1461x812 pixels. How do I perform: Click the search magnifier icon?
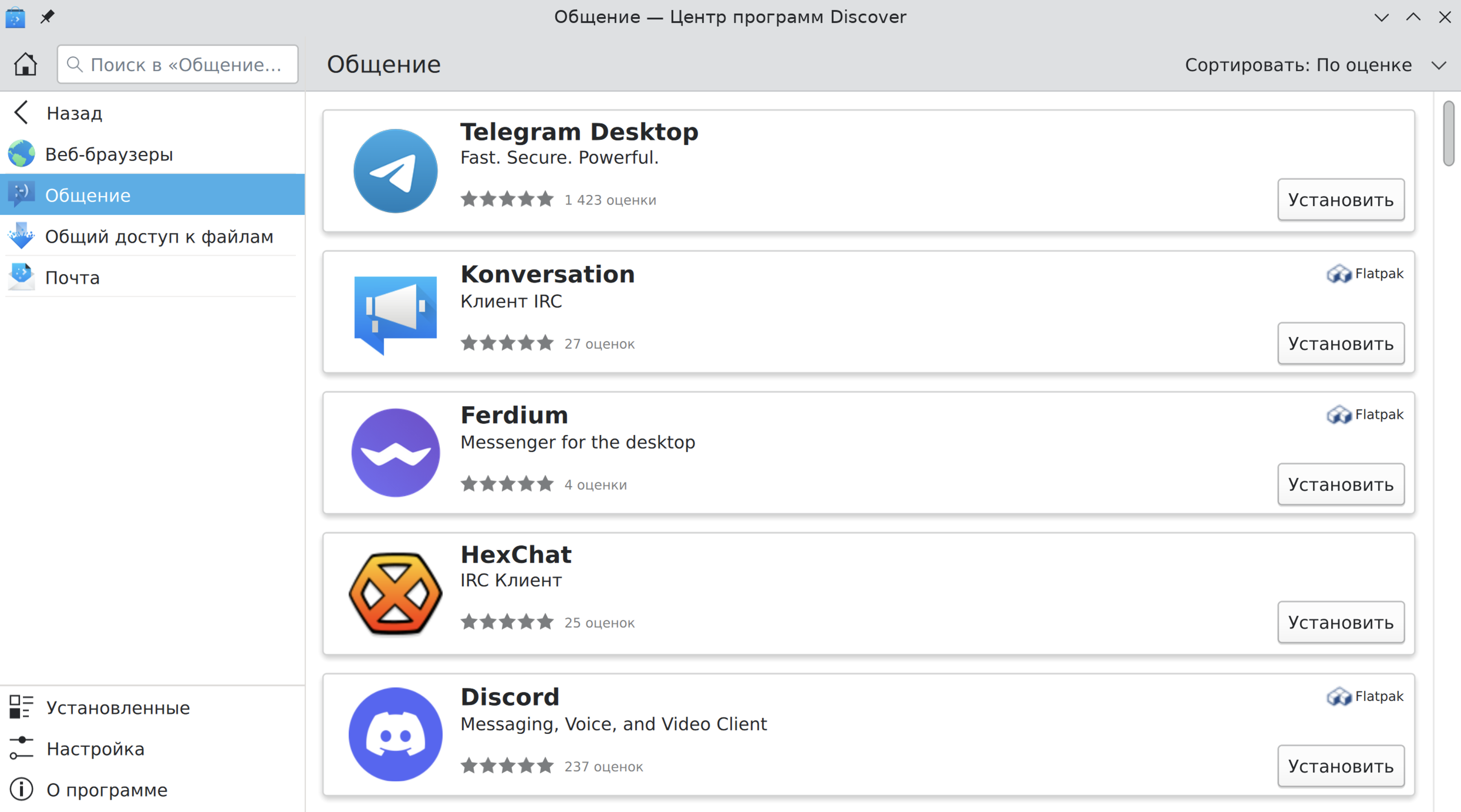coord(75,64)
